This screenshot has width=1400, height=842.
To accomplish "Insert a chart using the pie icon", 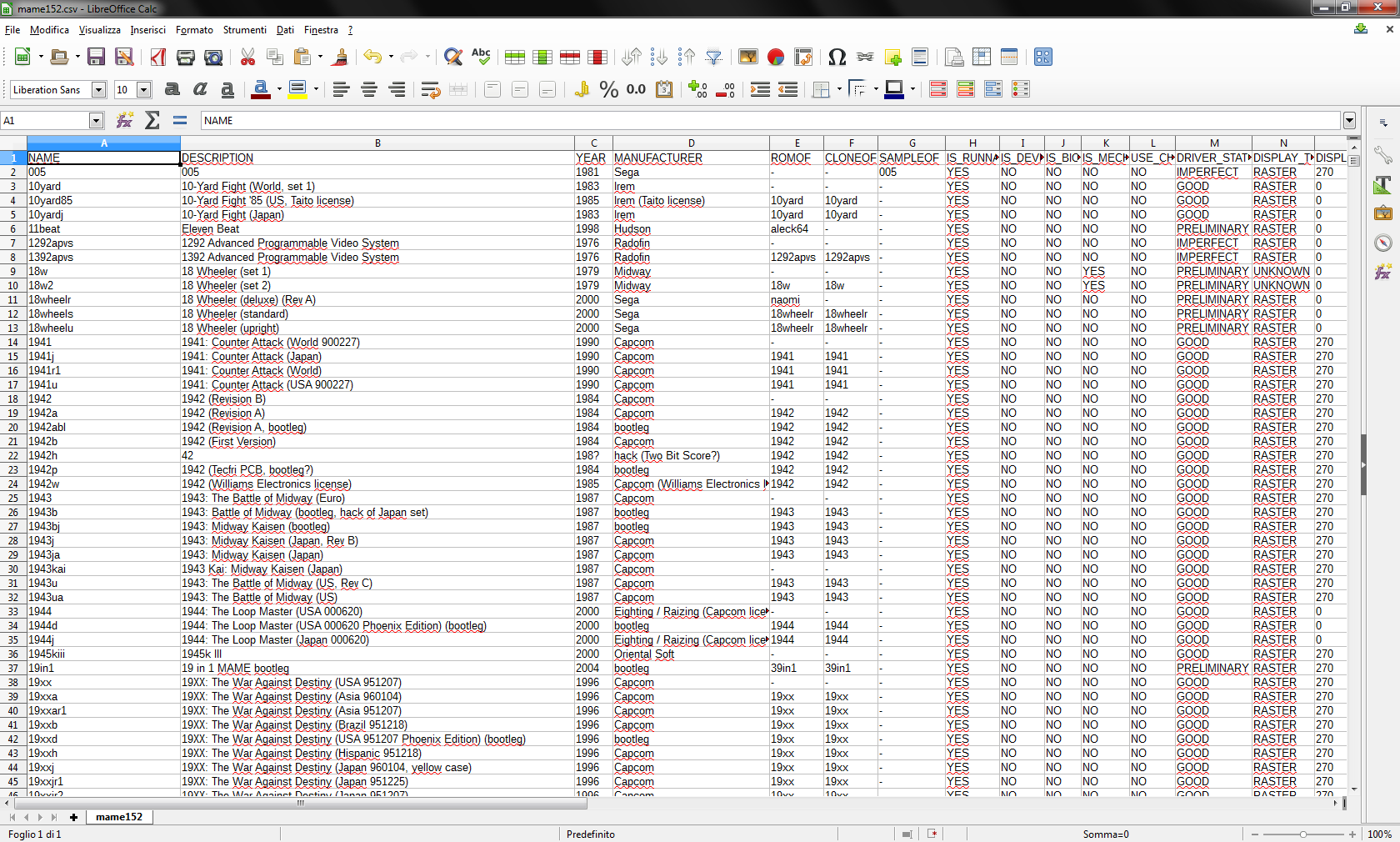I will [776, 57].
